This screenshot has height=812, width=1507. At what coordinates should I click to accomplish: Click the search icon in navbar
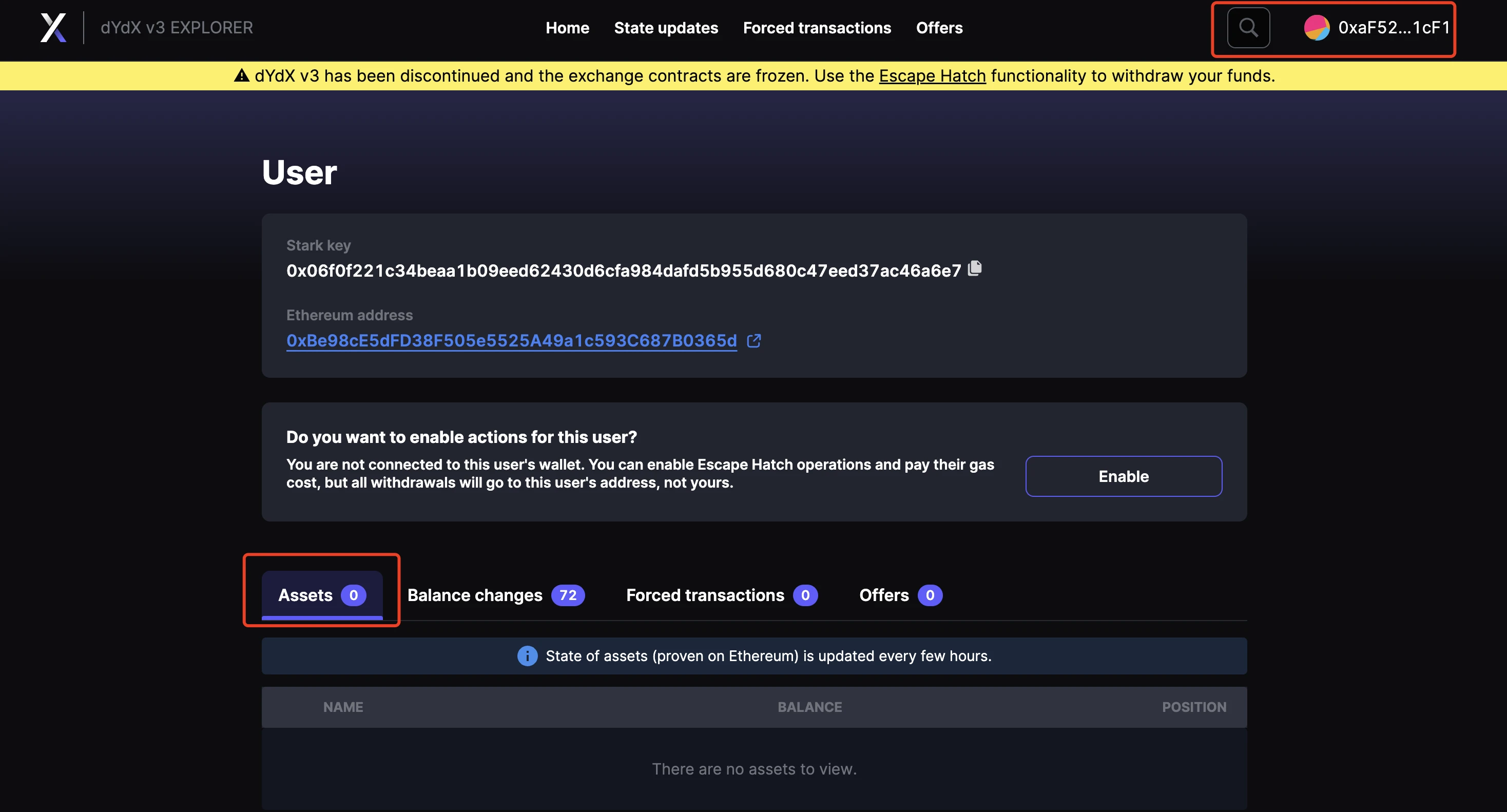(1249, 27)
